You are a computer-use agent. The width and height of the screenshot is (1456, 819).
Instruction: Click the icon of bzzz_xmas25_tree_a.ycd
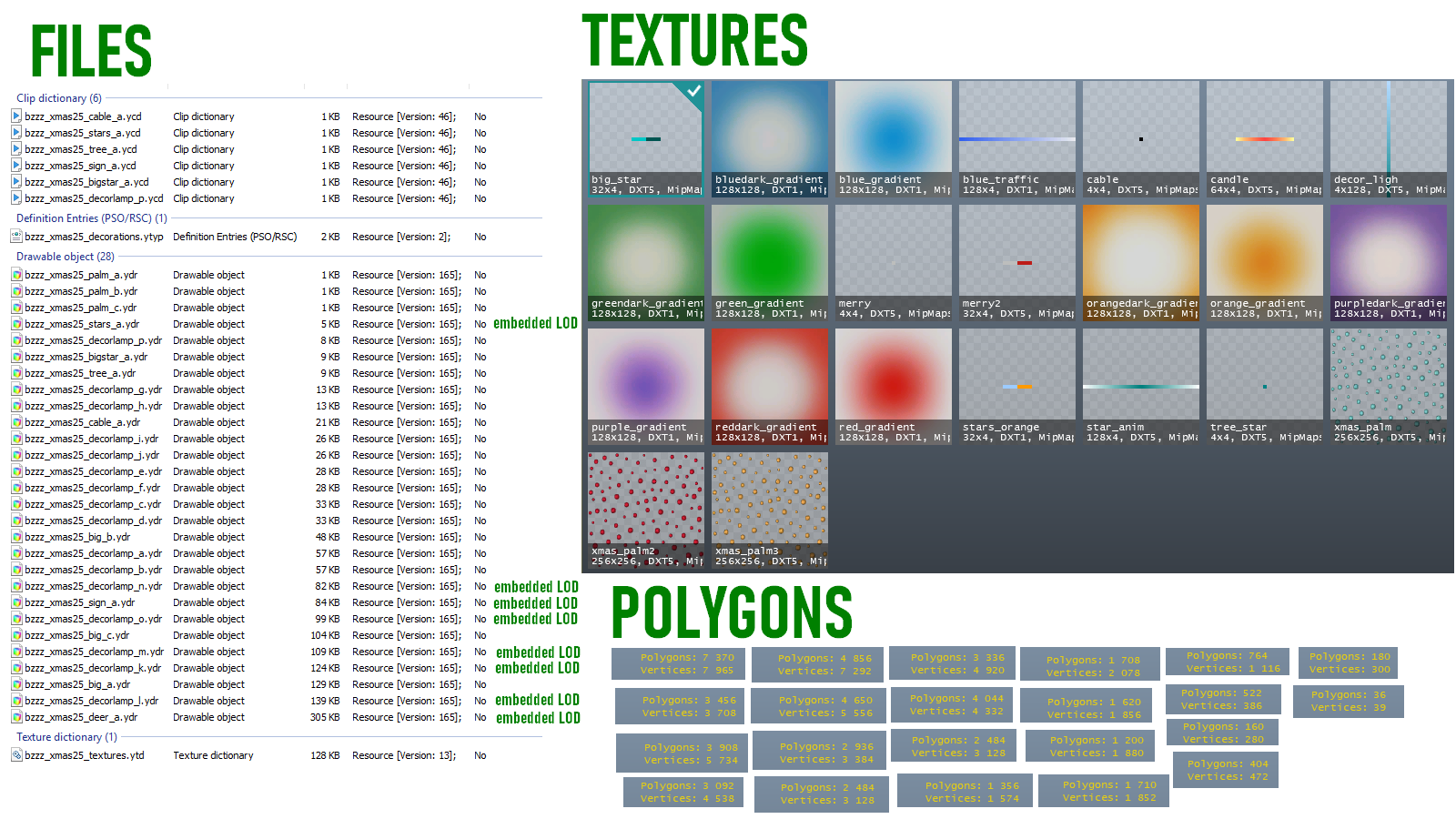[16, 149]
